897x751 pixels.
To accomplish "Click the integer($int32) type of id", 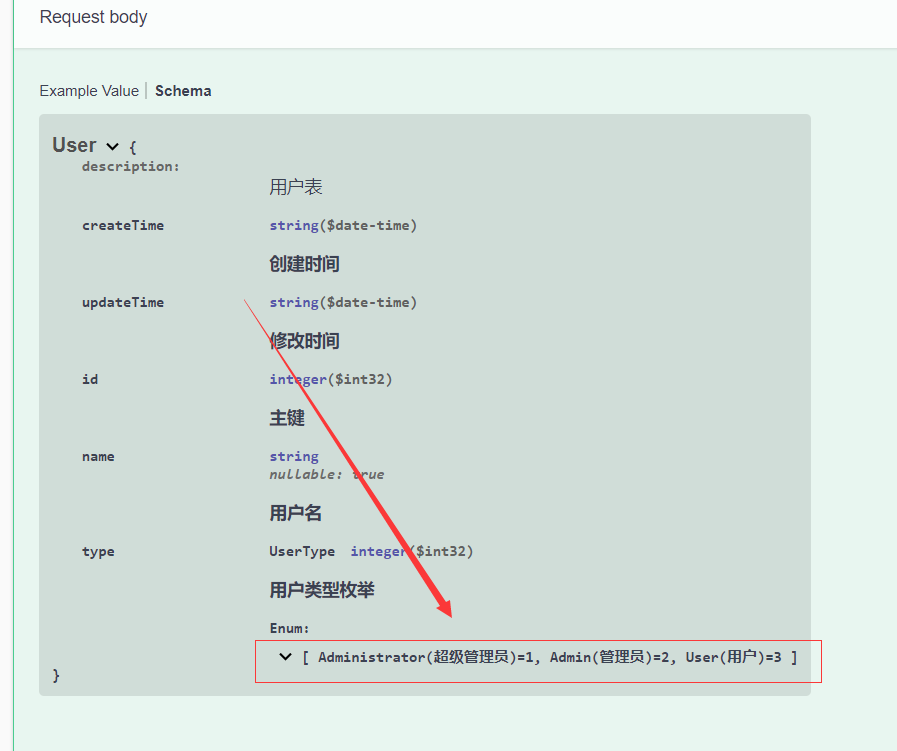I will tap(330, 379).
